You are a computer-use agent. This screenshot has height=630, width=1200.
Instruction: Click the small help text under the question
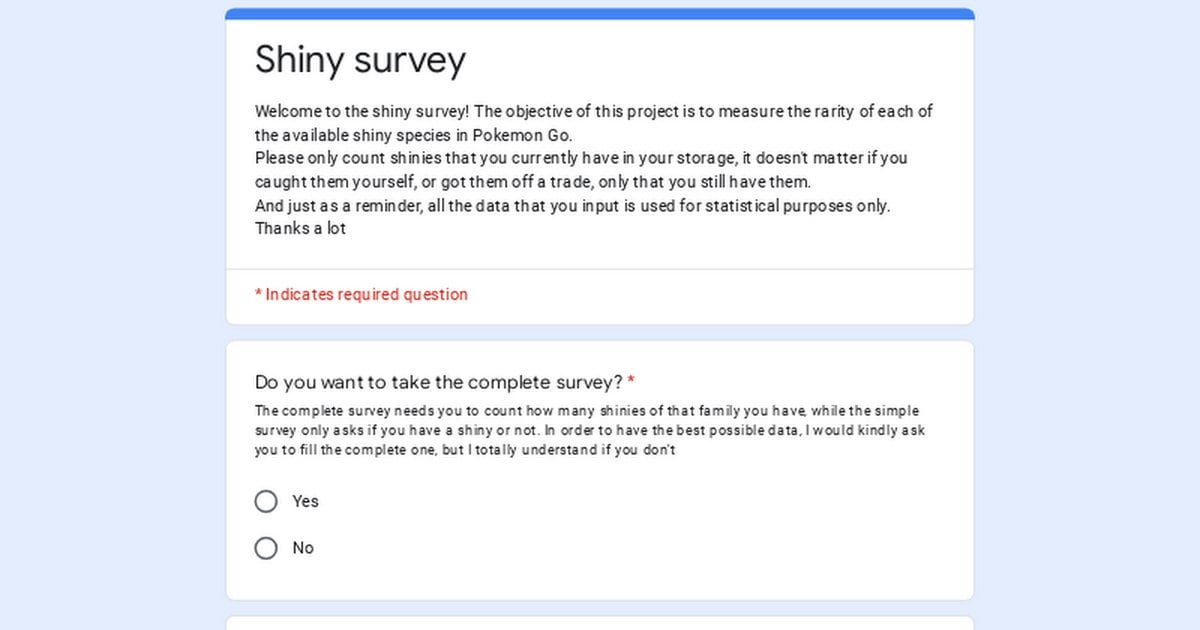tap(586, 430)
